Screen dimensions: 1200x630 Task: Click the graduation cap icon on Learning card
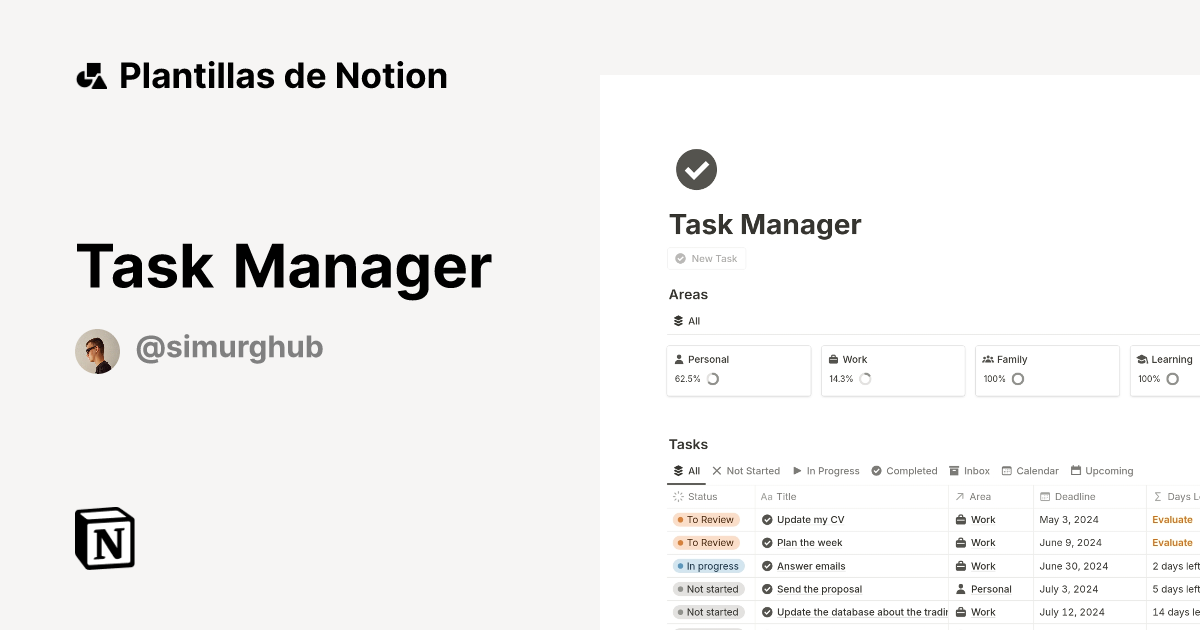[x=1140, y=358]
